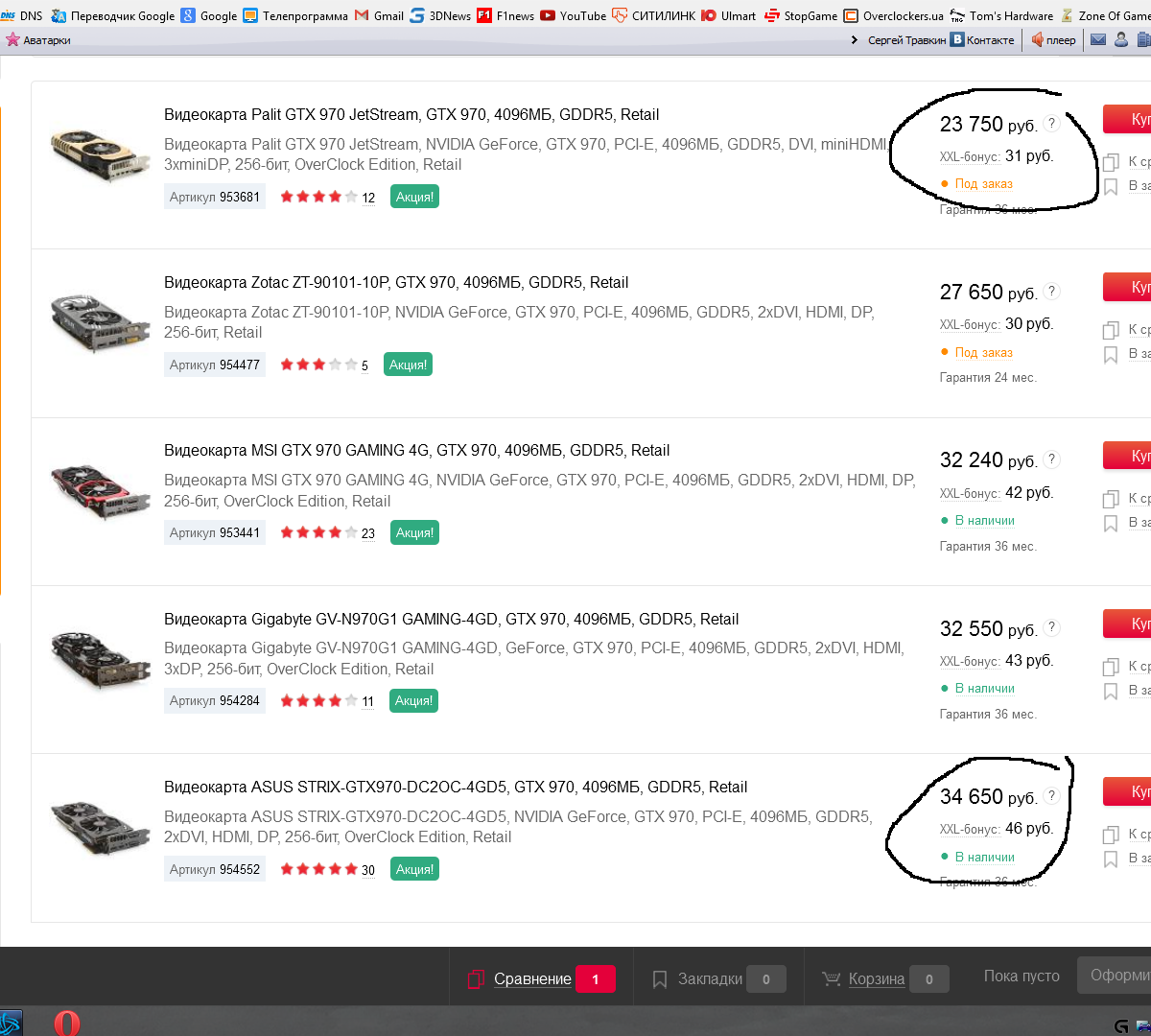This screenshot has height=1036, width=1151.
Task: Click the Сравнение compare icon in bottom bar
Action: tap(476, 979)
